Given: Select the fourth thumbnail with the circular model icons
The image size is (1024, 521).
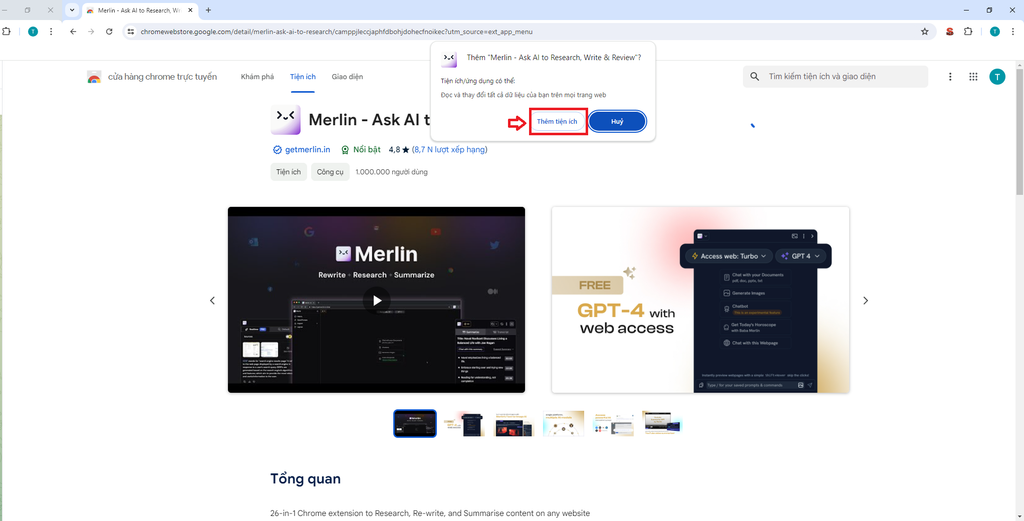Looking at the screenshot, I should pyautogui.click(x=564, y=423).
